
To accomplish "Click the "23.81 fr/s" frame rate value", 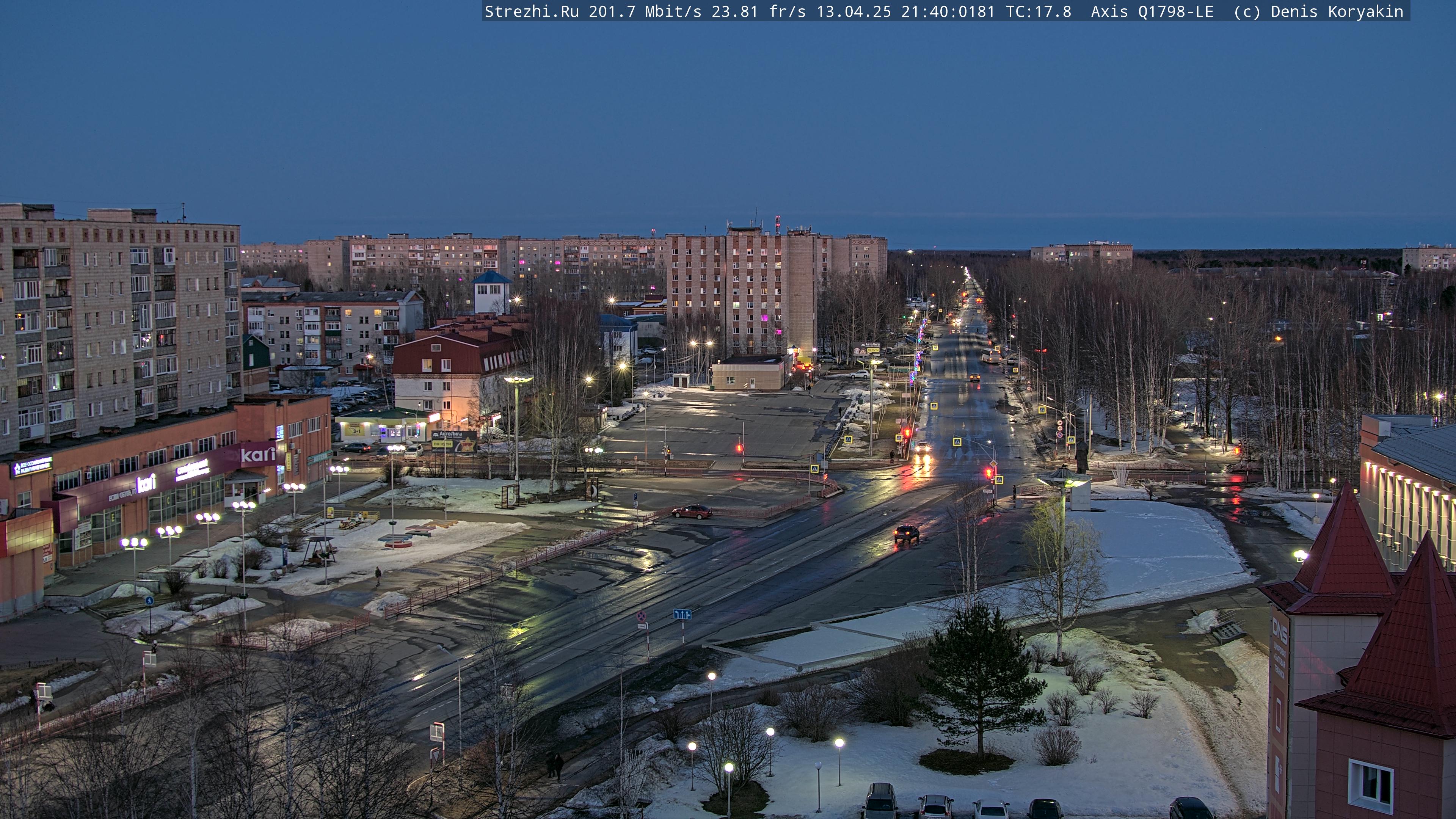I will [x=758, y=12].
